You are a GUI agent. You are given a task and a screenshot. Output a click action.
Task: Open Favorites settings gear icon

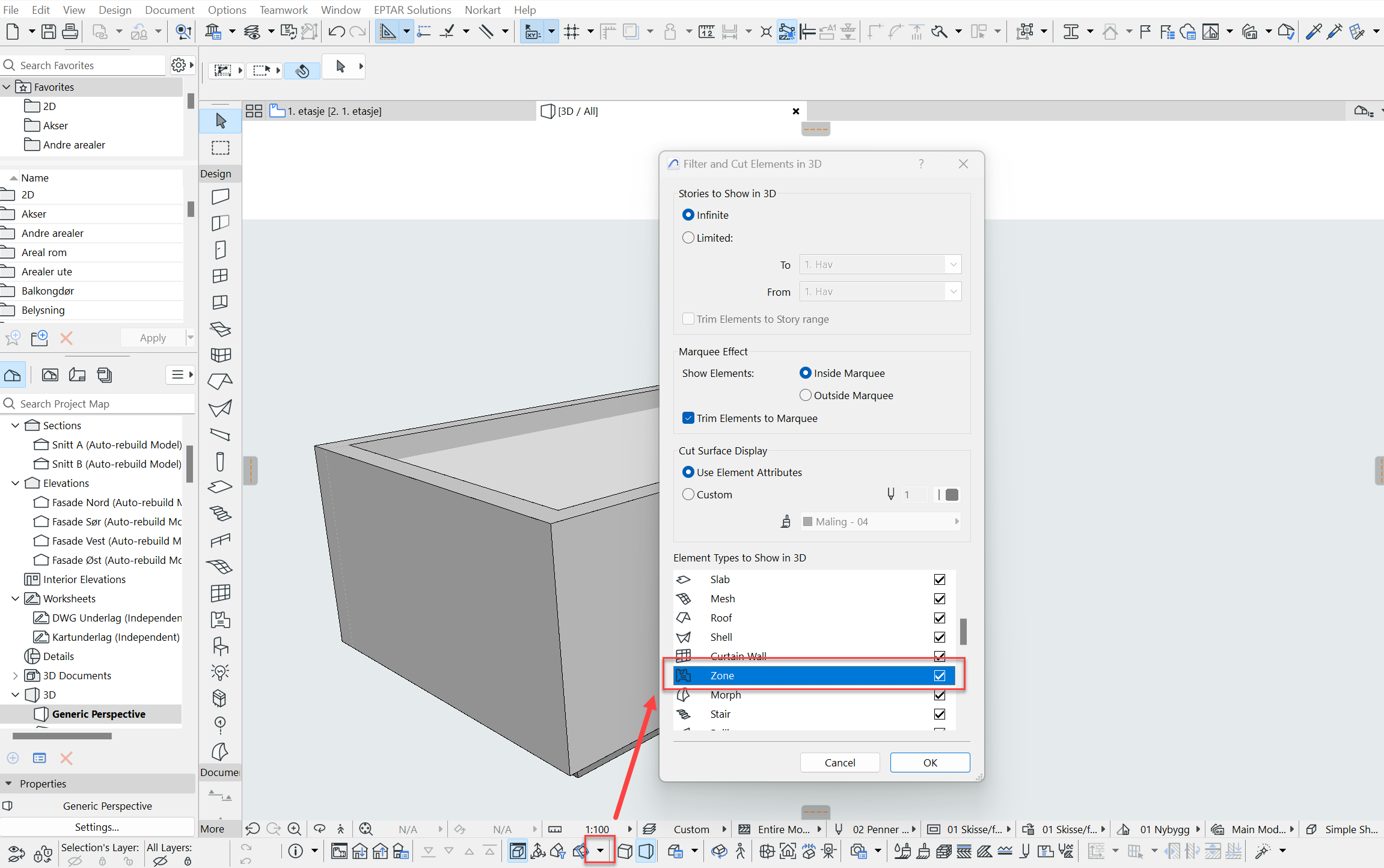[x=179, y=65]
